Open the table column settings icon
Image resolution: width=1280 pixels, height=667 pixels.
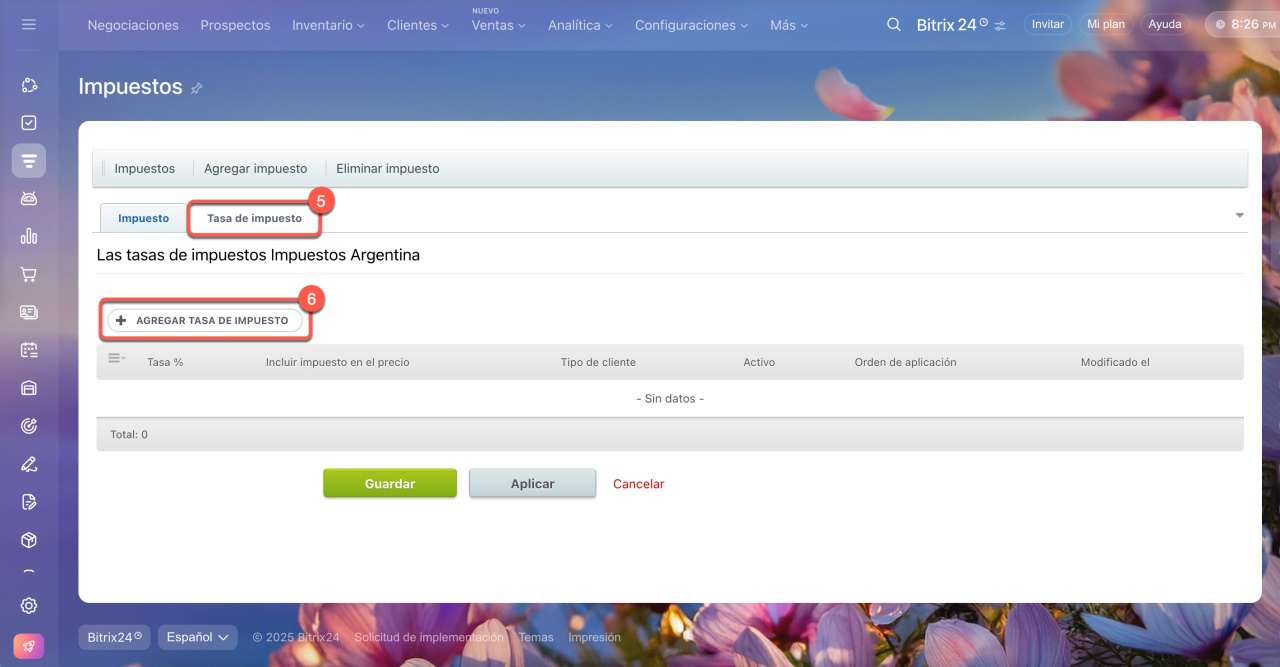tap(116, 359)
